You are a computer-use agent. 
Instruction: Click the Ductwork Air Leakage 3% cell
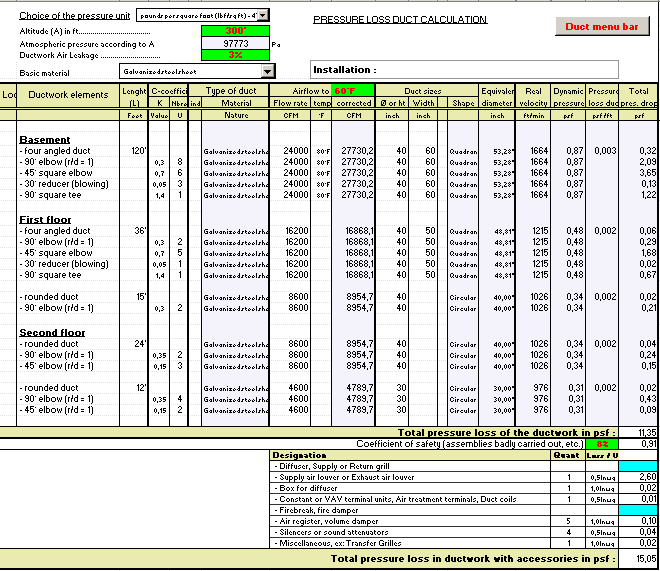pyautogui.click(x=236, y=55)
